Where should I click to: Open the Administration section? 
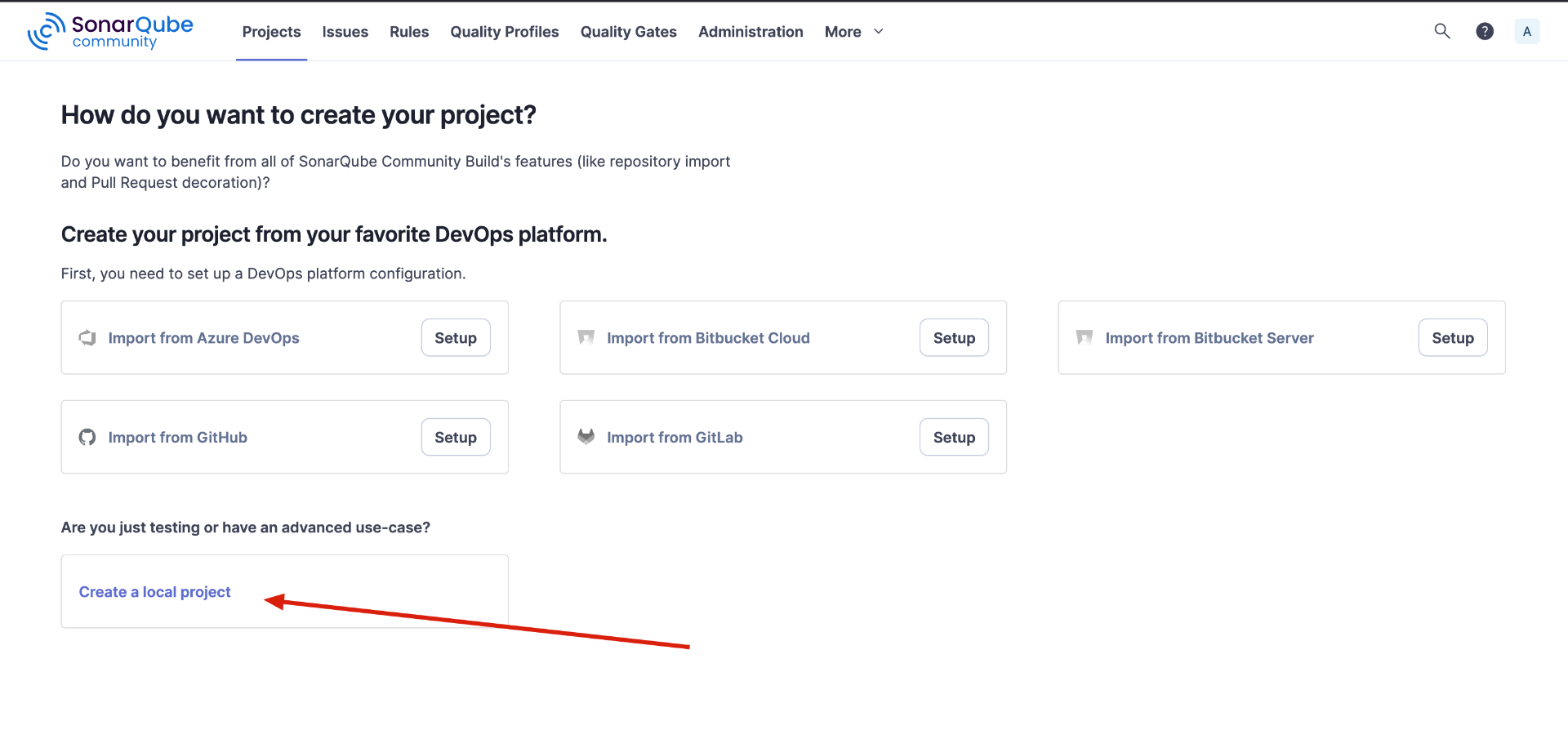(751, 32)
